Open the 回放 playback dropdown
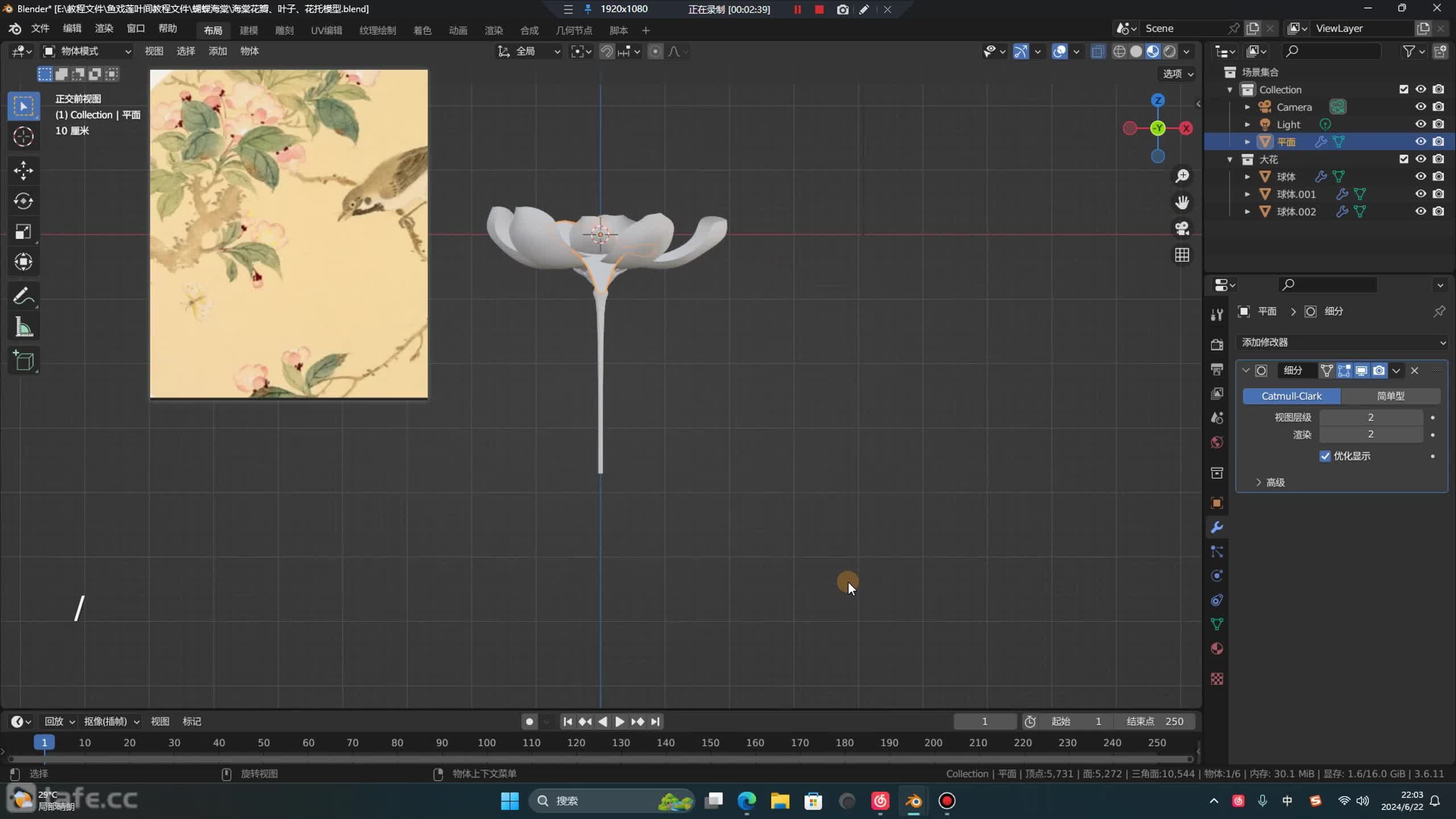The width and height of the screenshot is (1456, 819). [x=59, y=721]
